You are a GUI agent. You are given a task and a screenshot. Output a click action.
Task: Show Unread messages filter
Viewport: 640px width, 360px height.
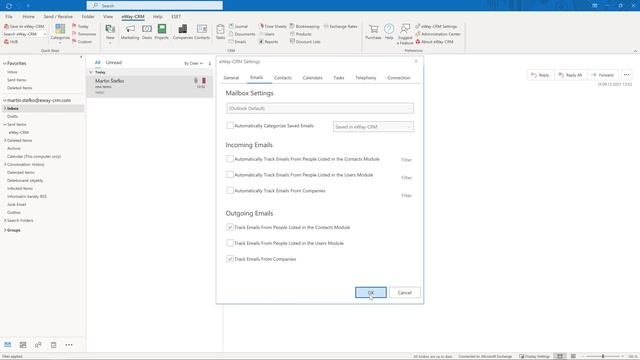[113, 62]
